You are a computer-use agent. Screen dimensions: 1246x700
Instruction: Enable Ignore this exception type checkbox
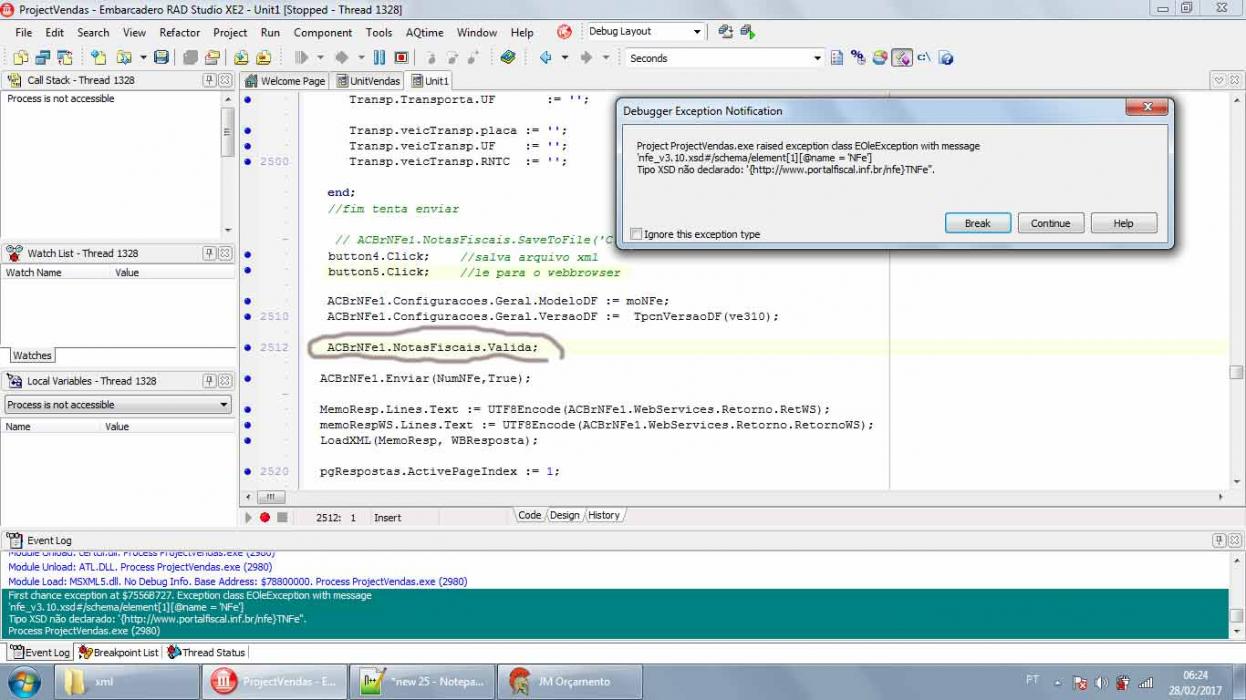pyautogui.click(x=636, y=234)
